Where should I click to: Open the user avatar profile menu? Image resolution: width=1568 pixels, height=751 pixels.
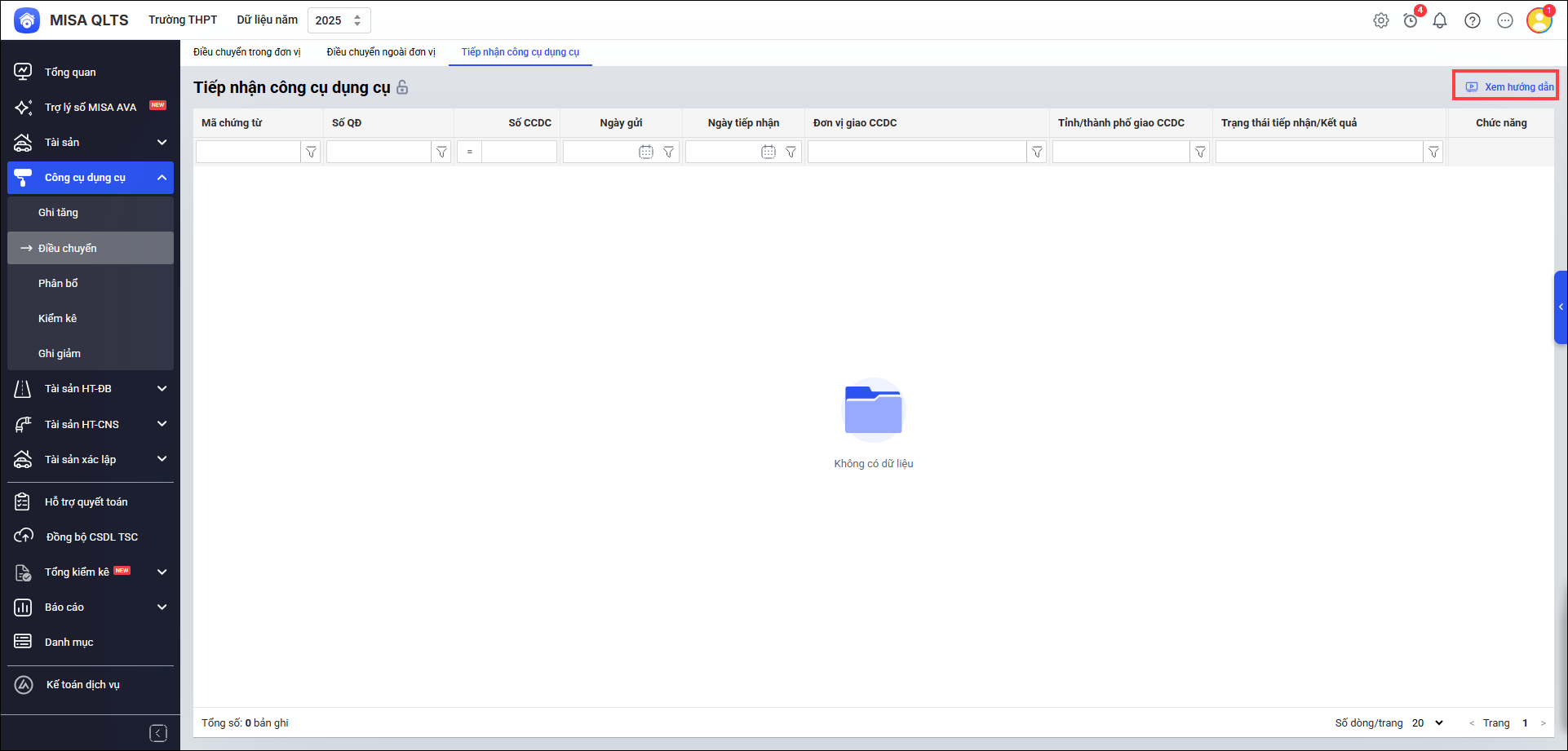[x=1539, y=20]
